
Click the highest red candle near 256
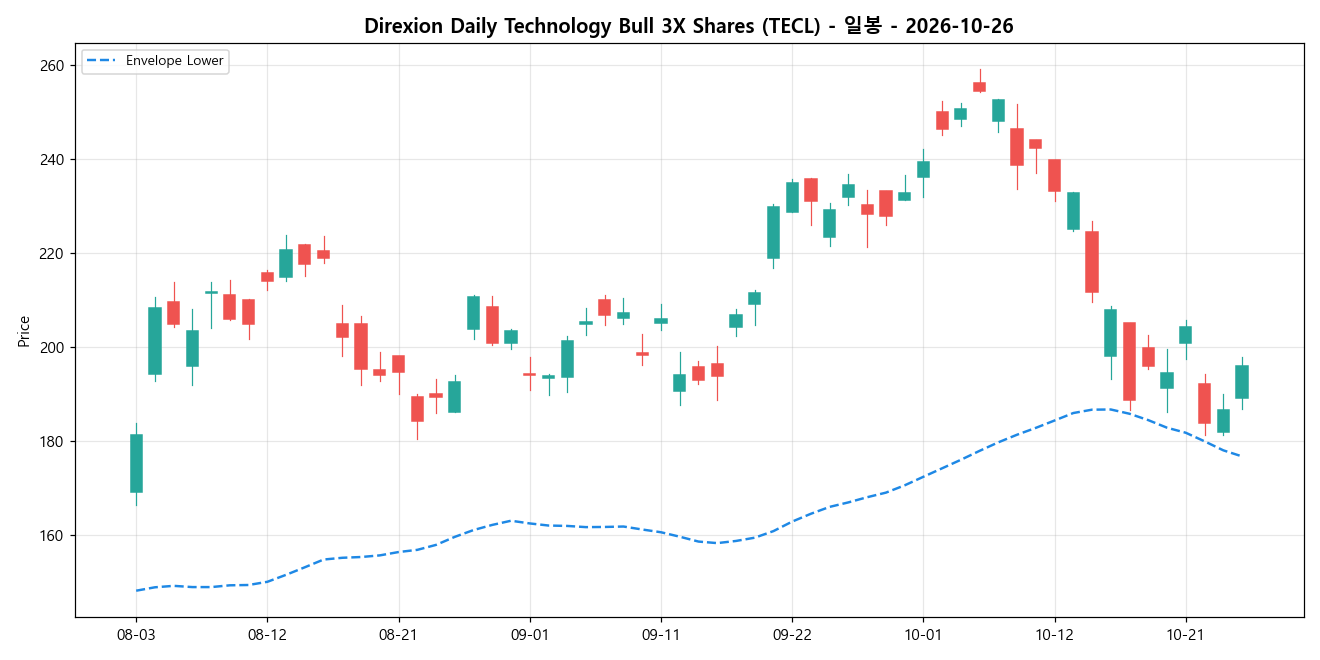979,87
